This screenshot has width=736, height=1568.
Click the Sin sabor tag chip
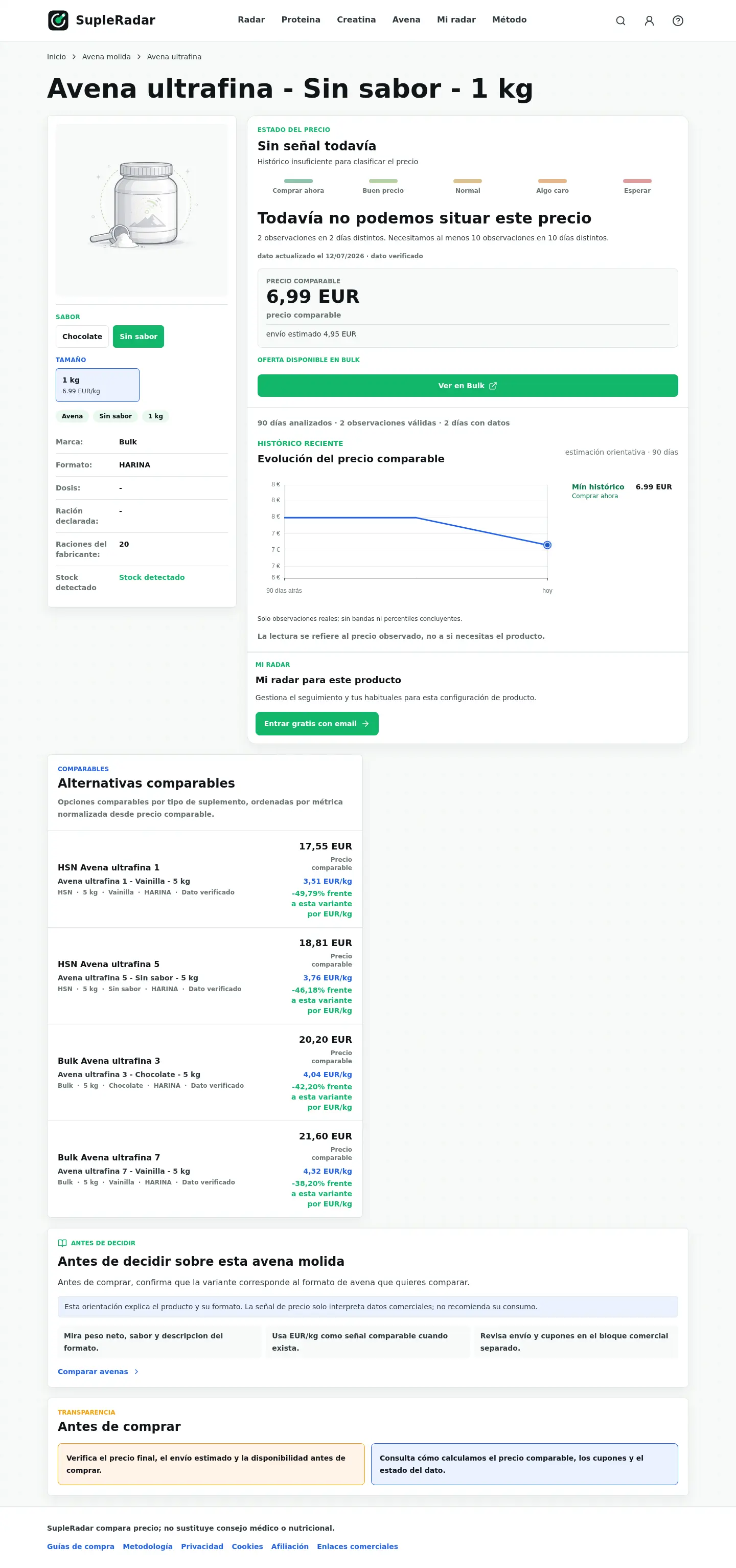(x=116, y=416)
